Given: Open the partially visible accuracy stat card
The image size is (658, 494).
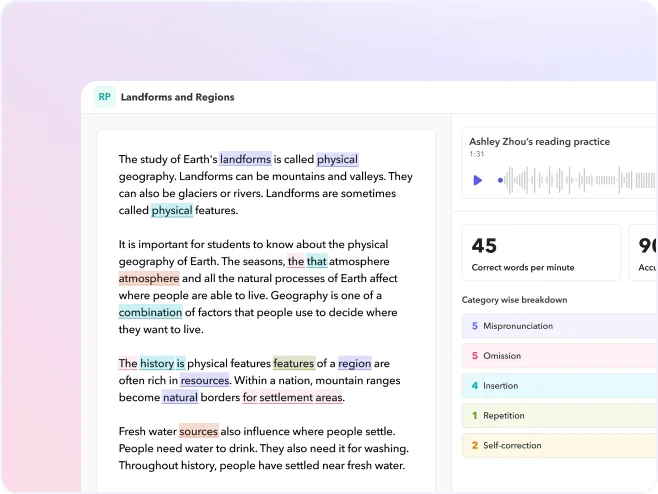Looking at the screenshot, I should pyautogui.click(x=646, y=253).
